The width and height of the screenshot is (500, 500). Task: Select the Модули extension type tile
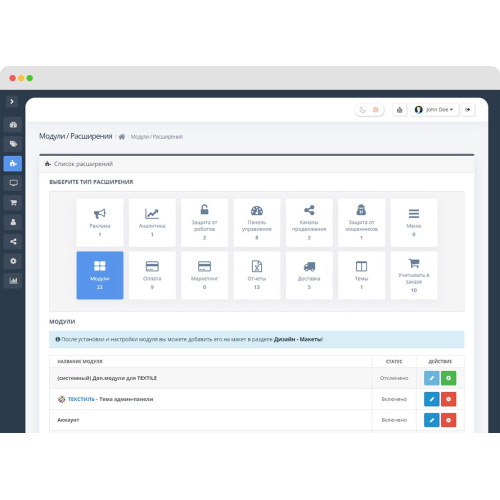click(x=100, y=275)
